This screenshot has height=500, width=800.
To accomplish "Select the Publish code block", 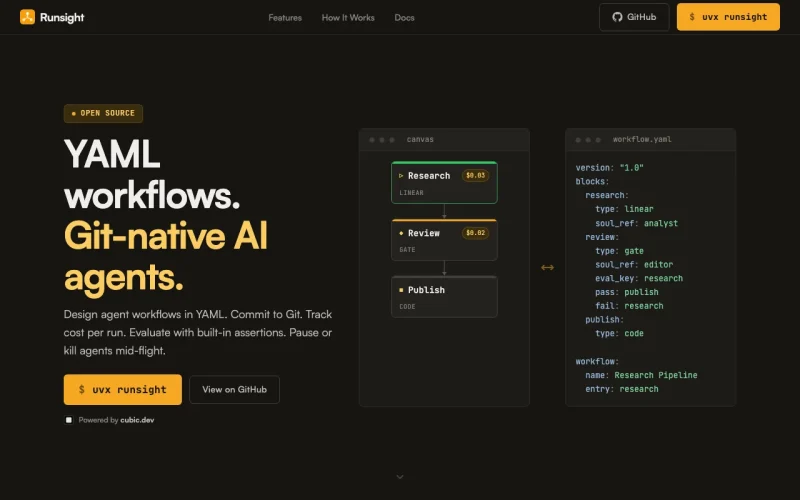I will tap(444, 297).
